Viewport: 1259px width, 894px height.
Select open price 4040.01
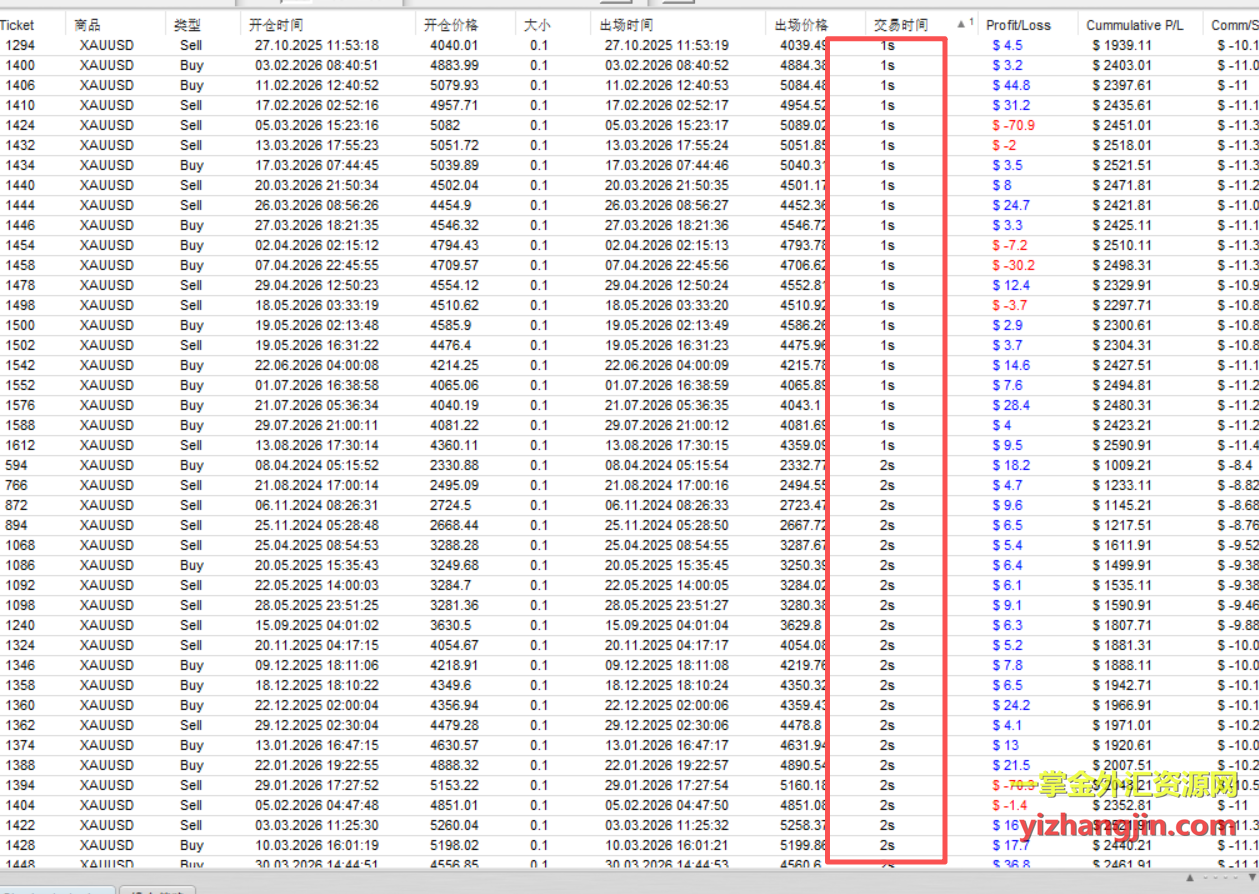454,45
